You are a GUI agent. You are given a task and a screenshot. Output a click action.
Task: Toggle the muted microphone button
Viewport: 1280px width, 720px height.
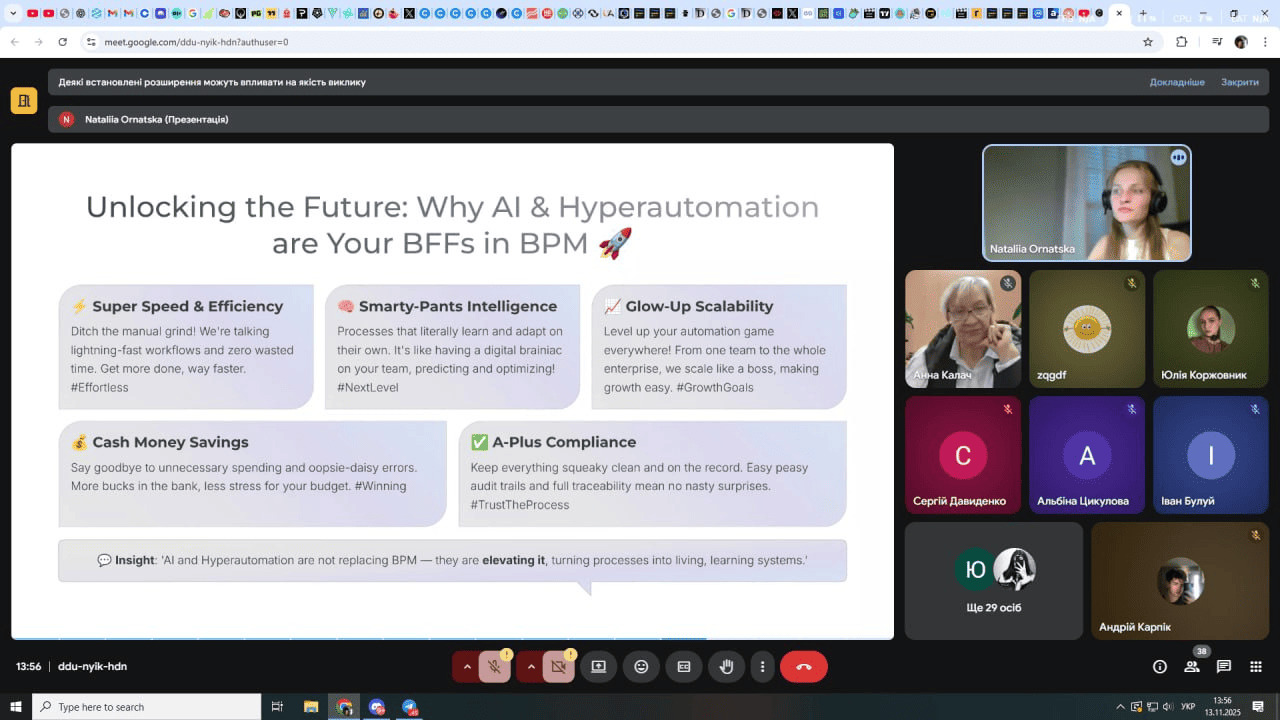tap(494, 667)
